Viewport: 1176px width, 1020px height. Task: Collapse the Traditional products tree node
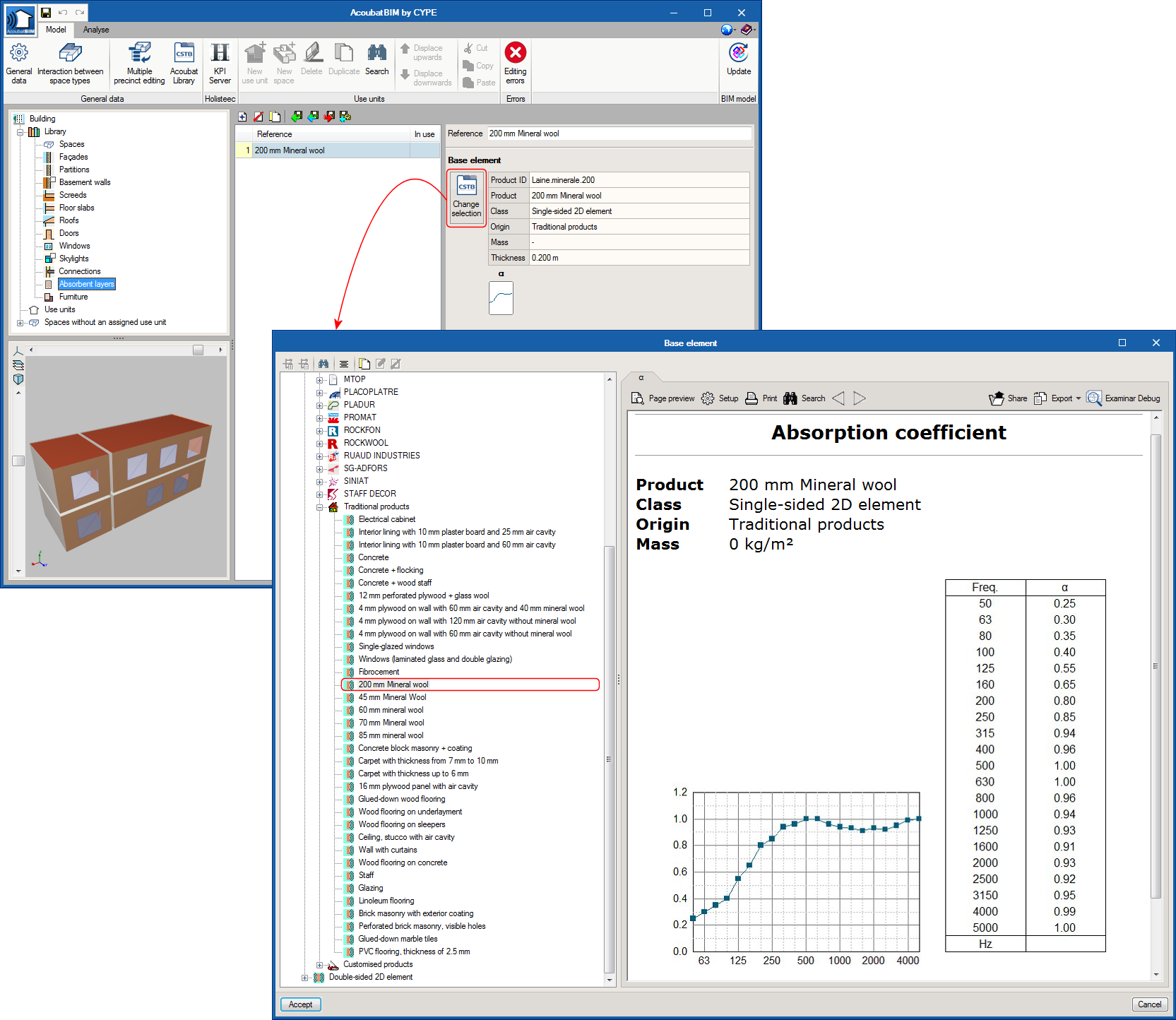click(x=319, y=507)
